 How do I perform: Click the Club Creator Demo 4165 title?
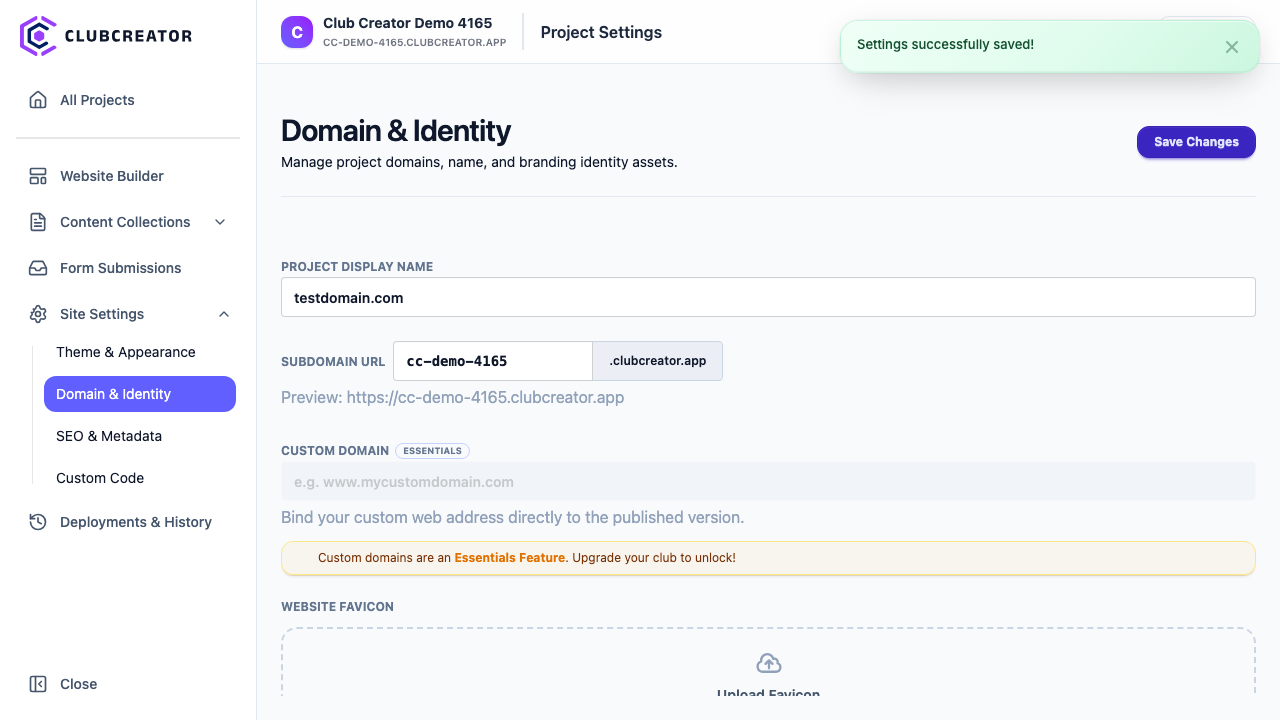tap(408, 23)
